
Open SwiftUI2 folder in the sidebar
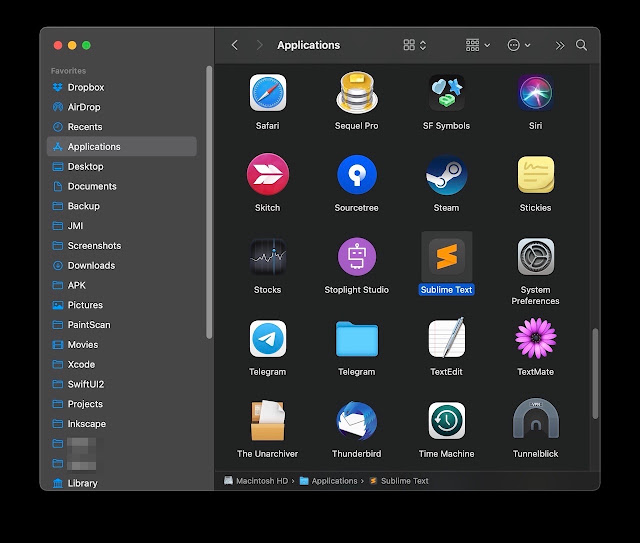click(x=122, y=384)
